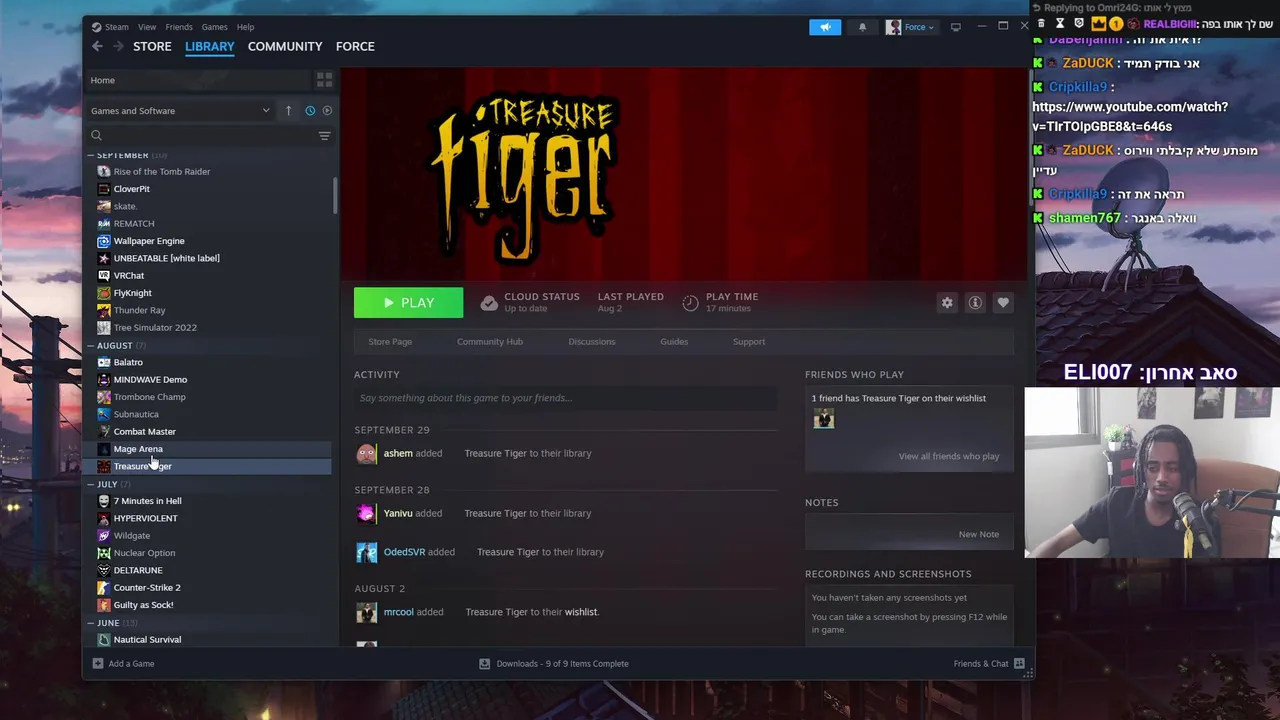Collapse the SEPTEMBER group
This screenshot has height=720, width=1280.
click(91, 155)
